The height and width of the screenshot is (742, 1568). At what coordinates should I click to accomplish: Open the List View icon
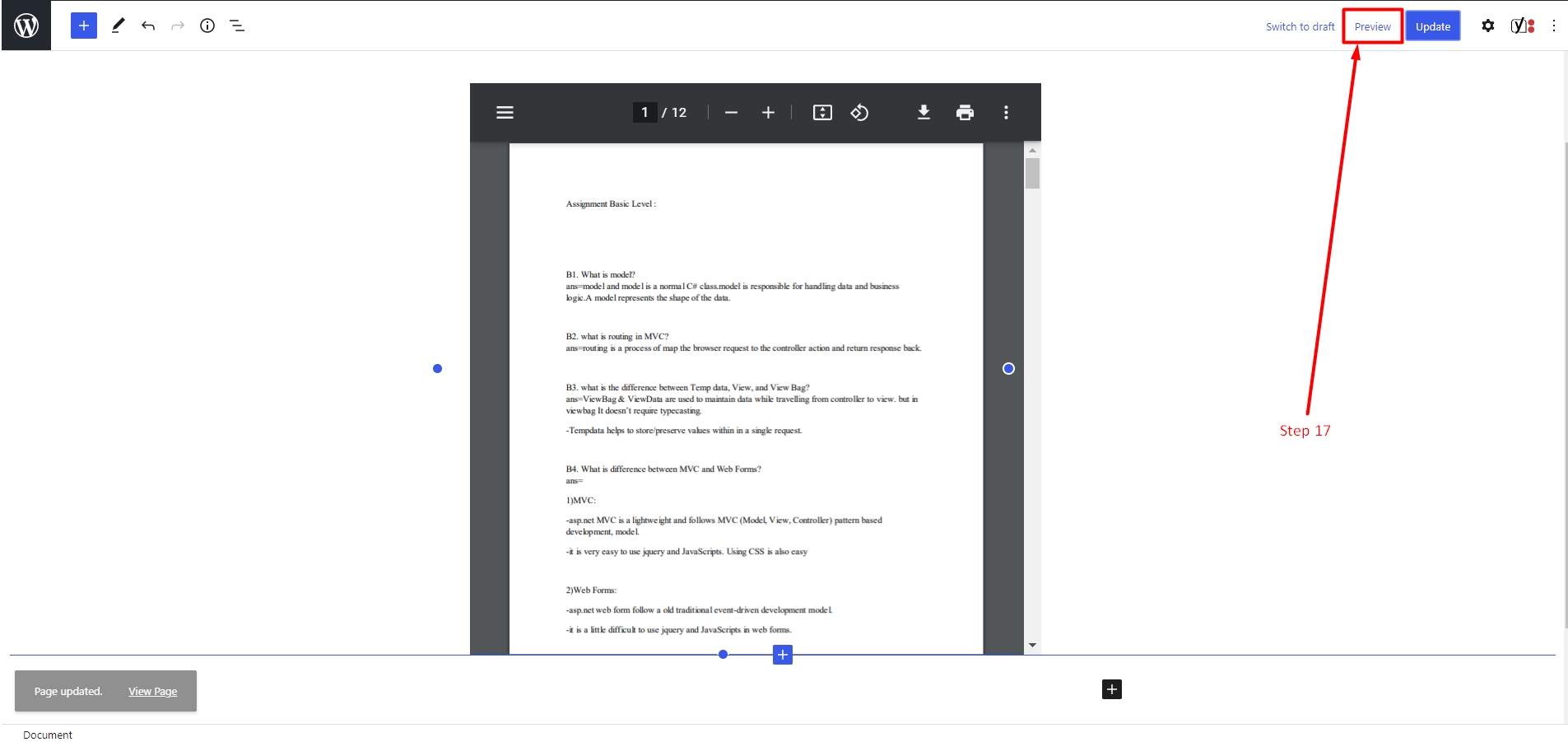click(237, 26)
